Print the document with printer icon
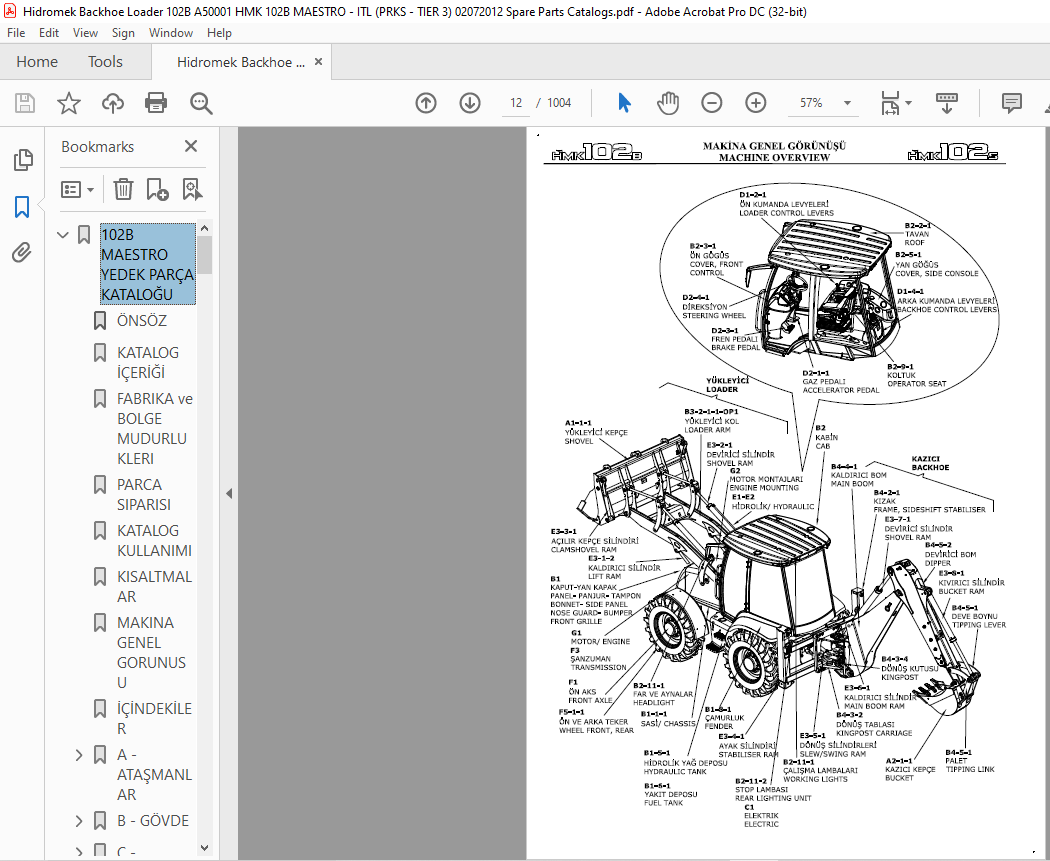Viewport: 1050px width, 861px height. (x=156, y=103)
